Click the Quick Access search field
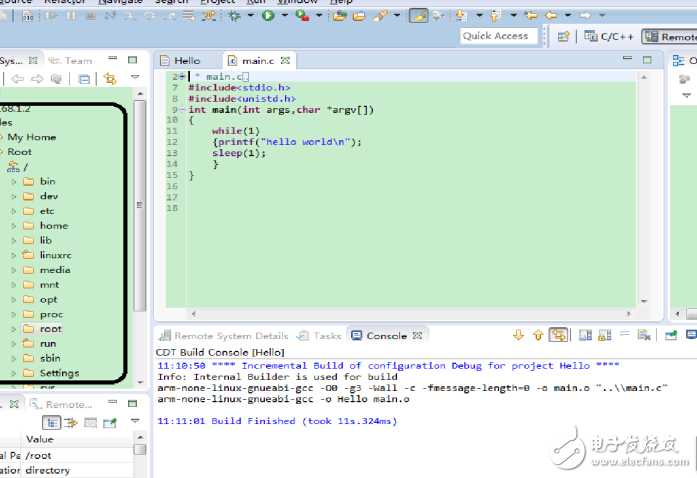The image size is (697, 478). tap(496, 36)
